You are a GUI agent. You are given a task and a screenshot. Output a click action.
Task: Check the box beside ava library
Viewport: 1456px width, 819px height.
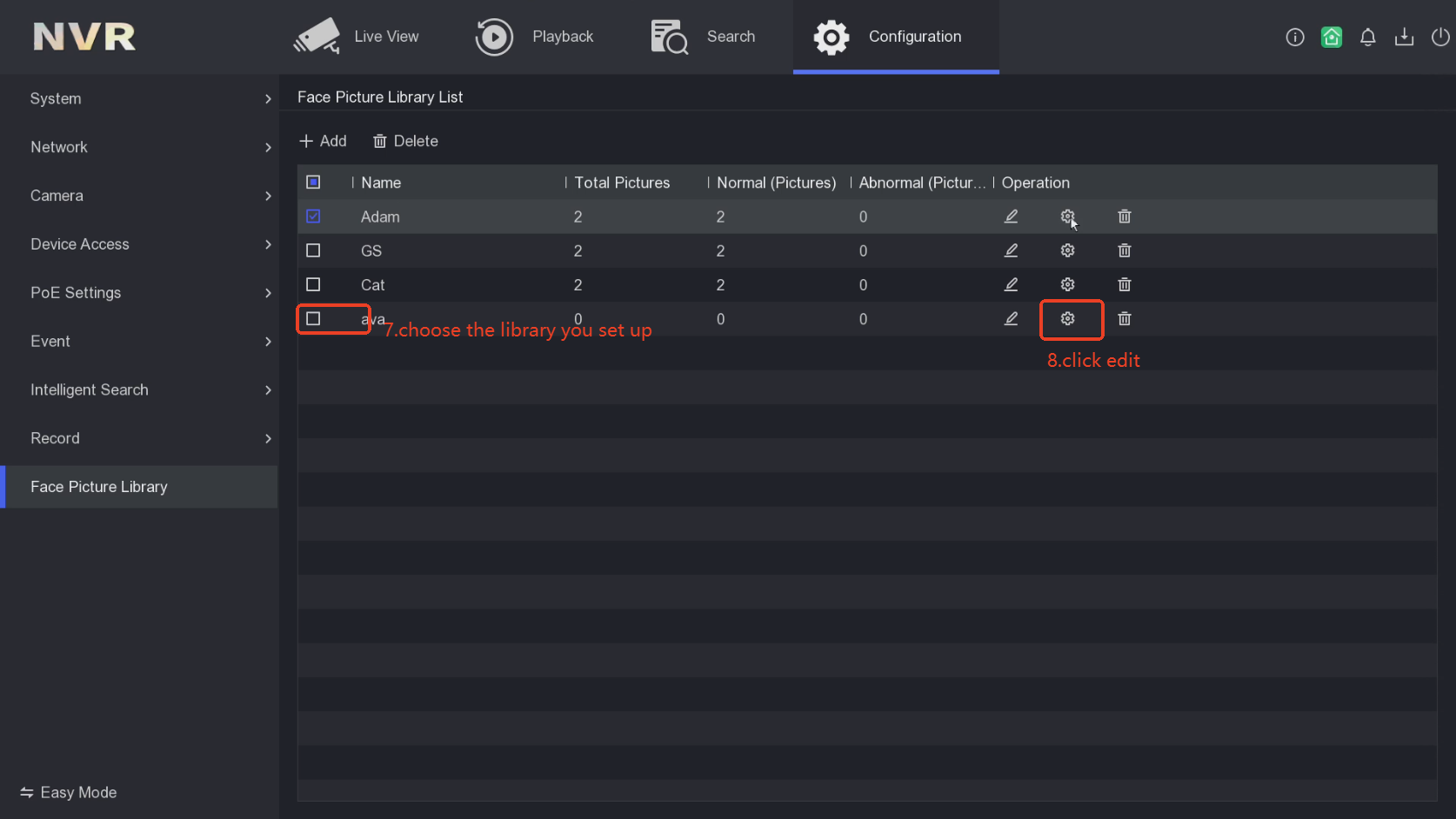313,319
